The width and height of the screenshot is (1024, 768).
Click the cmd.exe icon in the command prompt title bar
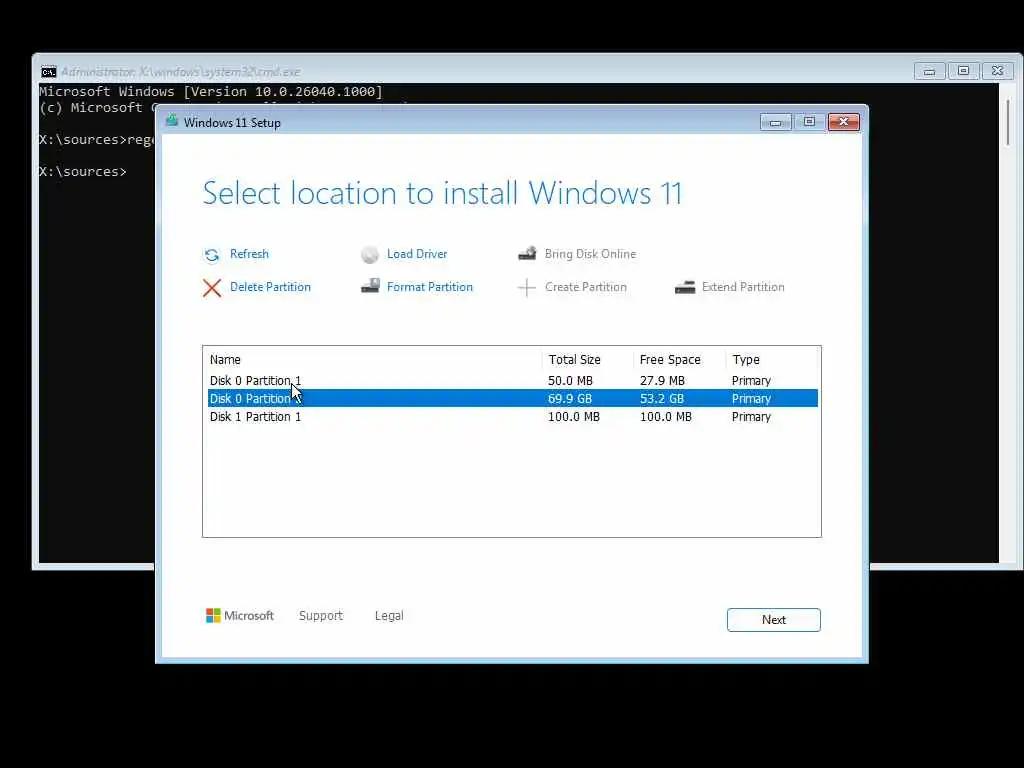(x=48, y=72)
